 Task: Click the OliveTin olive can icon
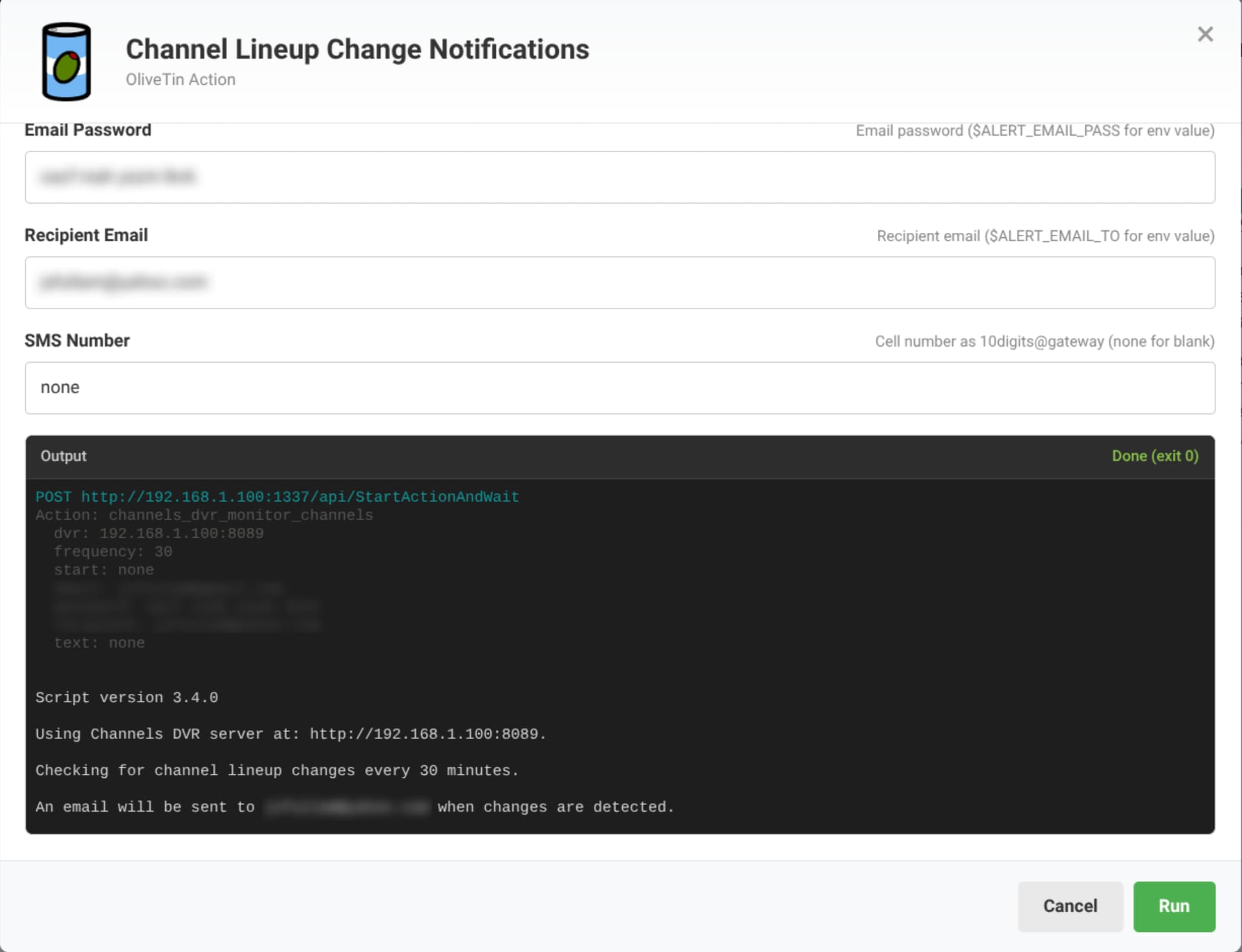pos(66,62)
